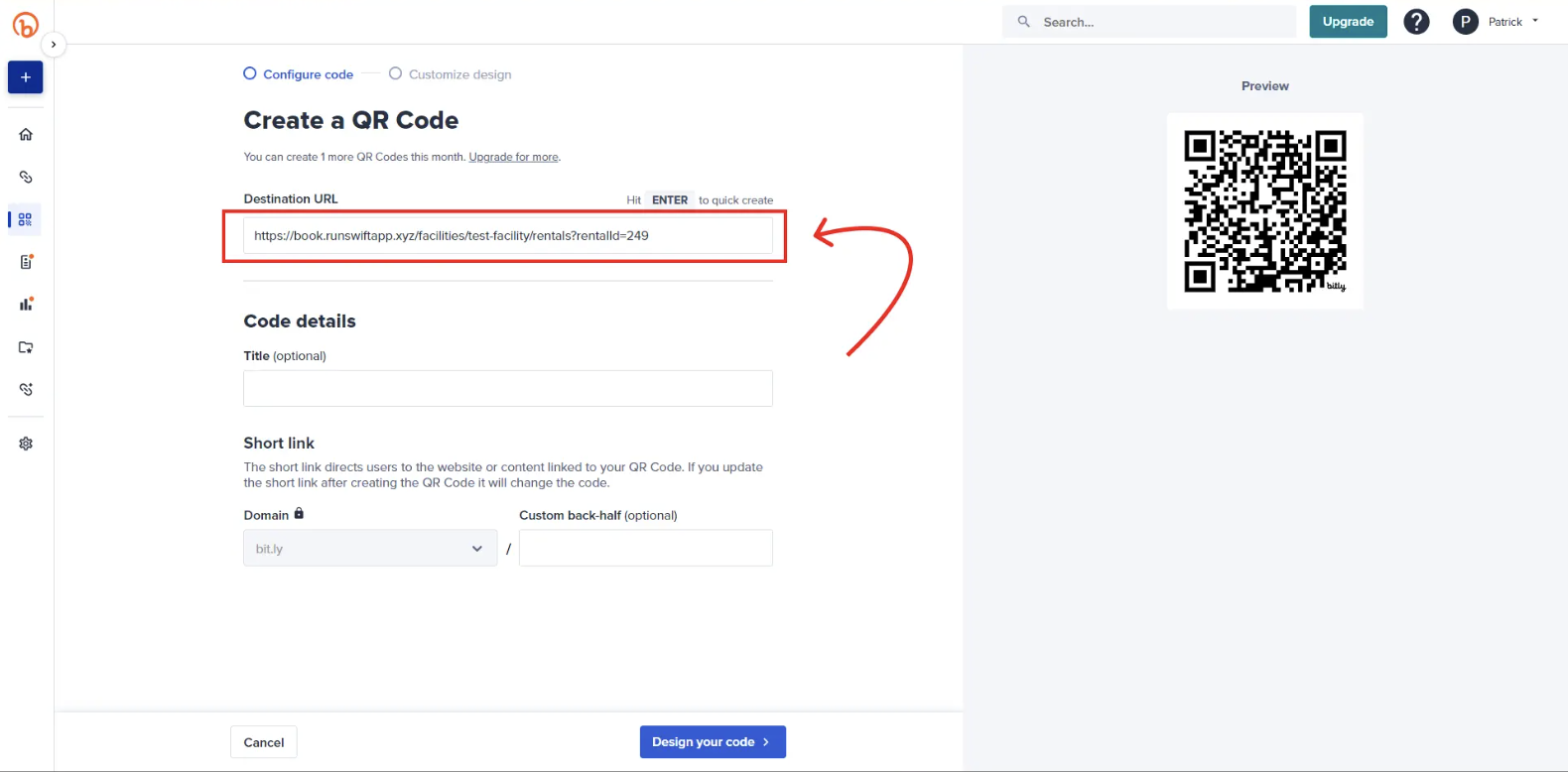1568x772 pixels.
Task: Click the Bitly logo icon
Action: pyautogui.click(x=25, y=25)
